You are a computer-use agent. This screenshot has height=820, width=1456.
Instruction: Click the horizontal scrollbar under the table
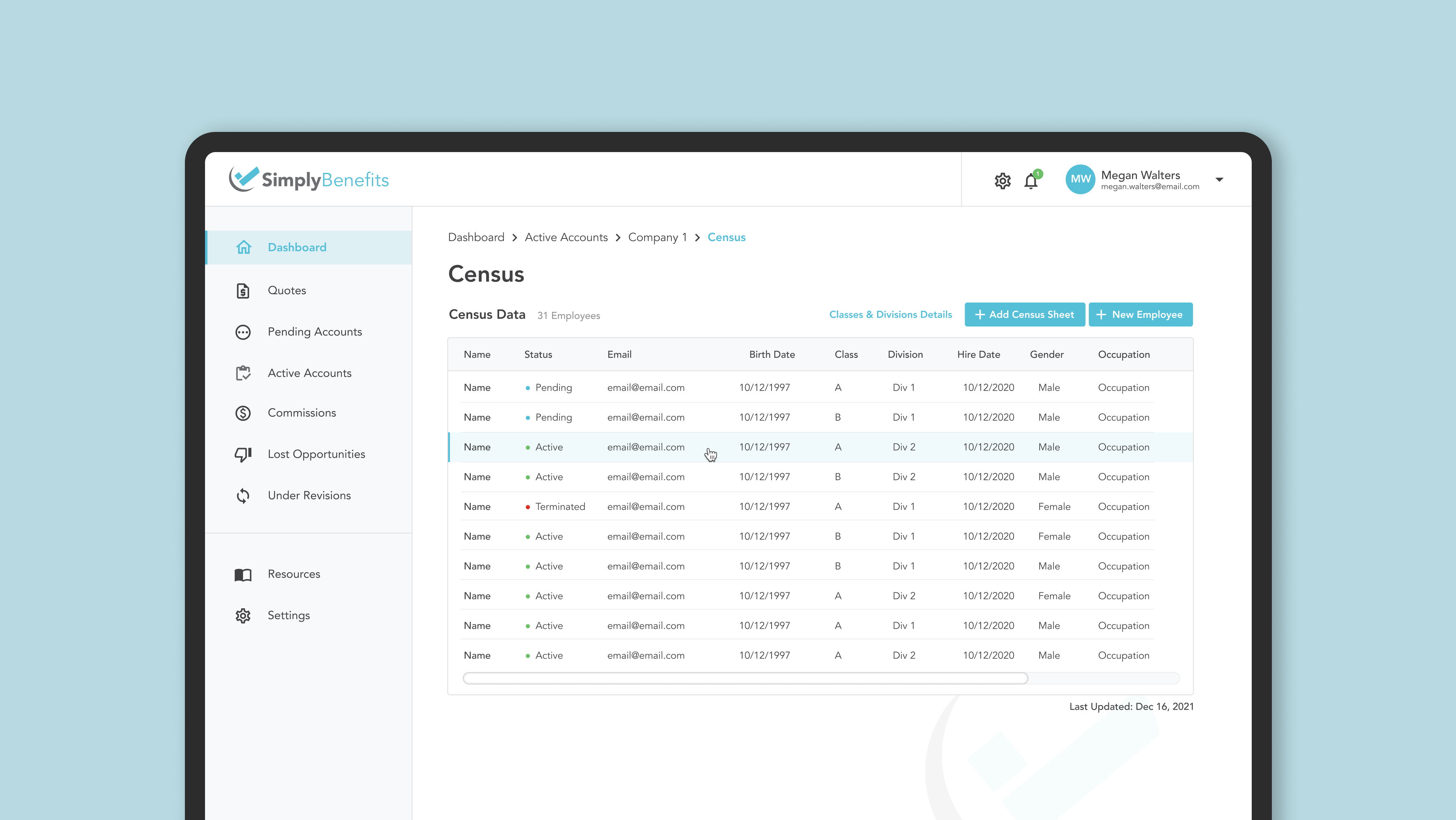click(744, 678)
